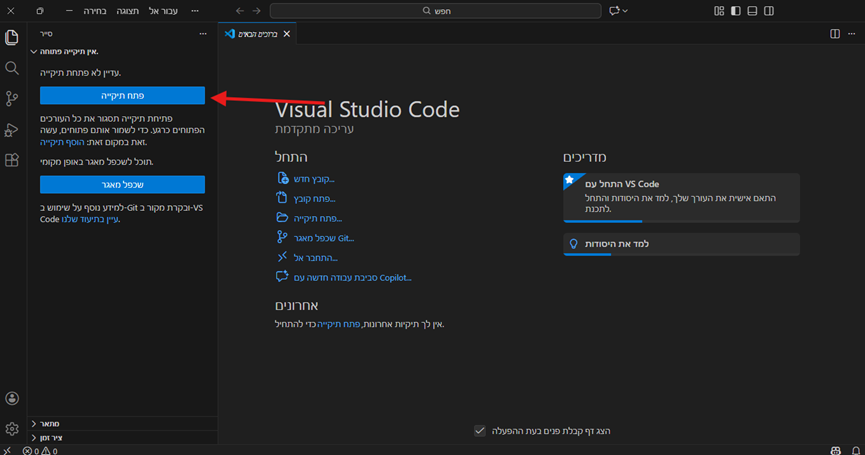Select the 'למד את היסודות' walkthrough progress card

pos(681,244)
